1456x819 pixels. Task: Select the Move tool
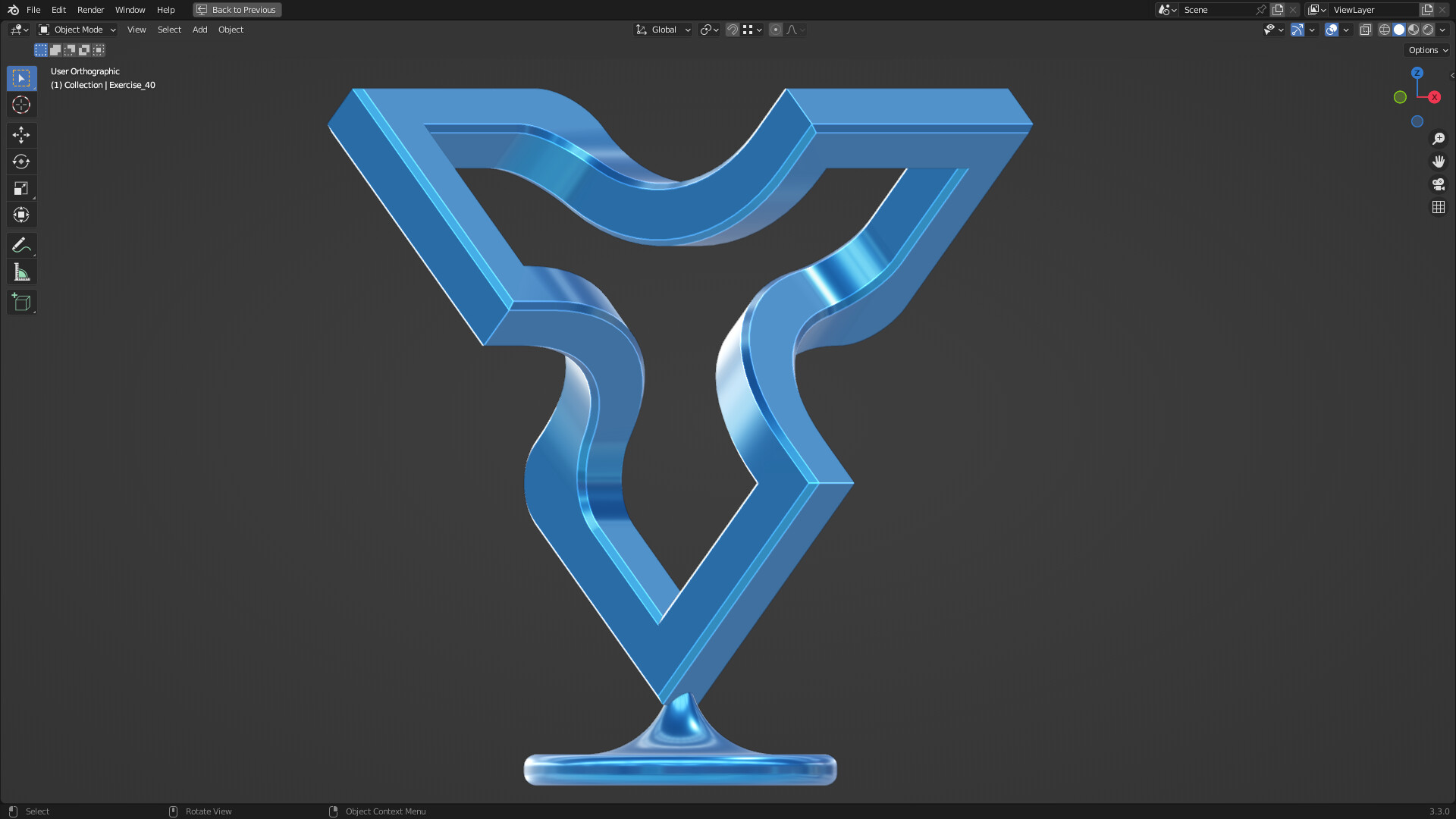pyautogui.click(x=21, y=135)
